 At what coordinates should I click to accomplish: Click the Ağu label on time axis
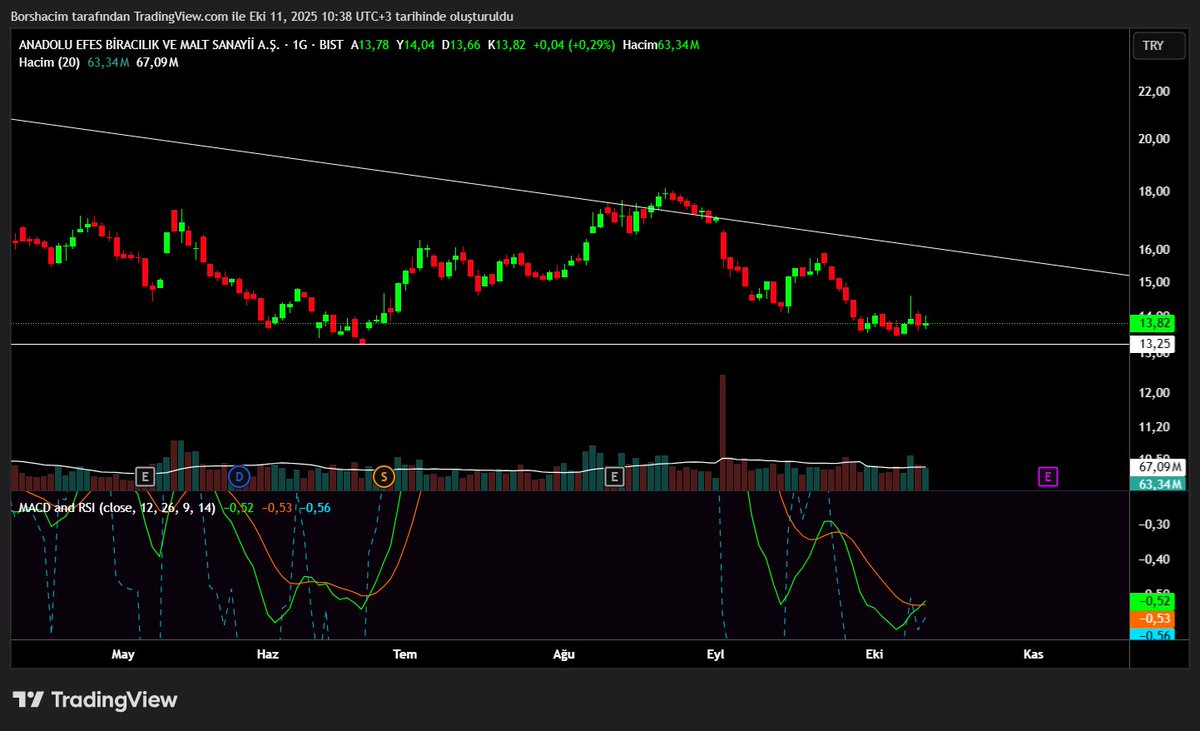pyautogui.click(x=565, y=654)
